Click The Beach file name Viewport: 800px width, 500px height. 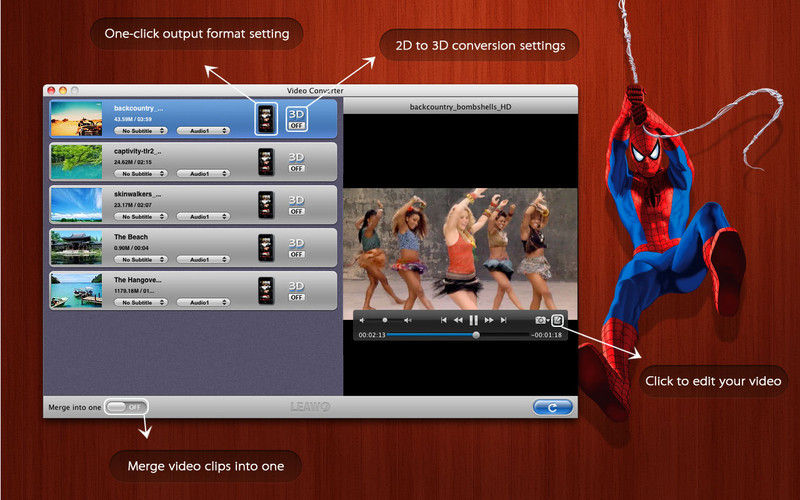(x=131, y=237)
